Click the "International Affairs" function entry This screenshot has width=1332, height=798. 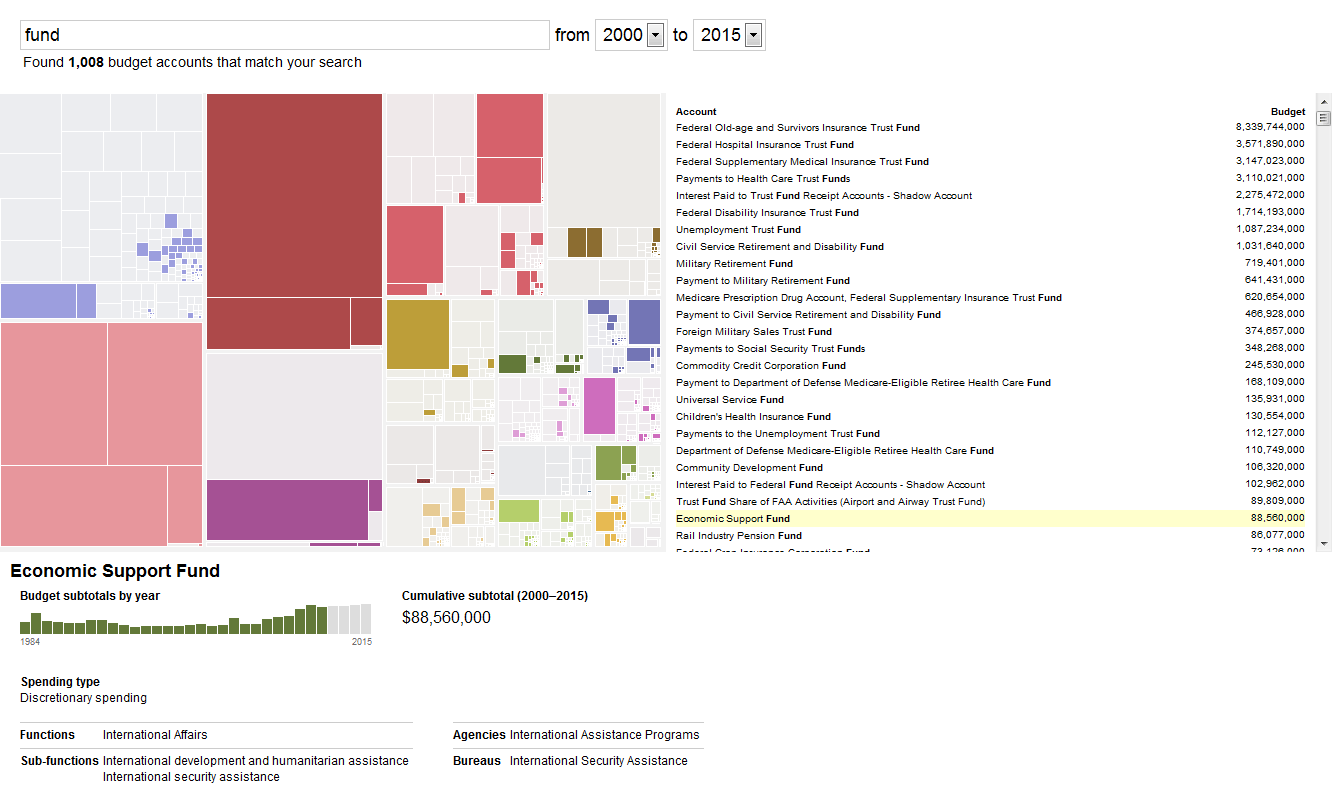click(154, 734)
